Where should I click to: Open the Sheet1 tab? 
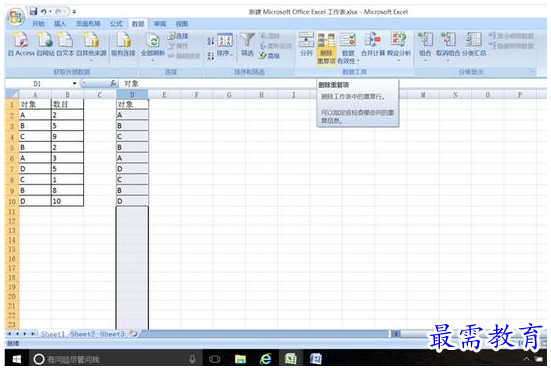53,334
